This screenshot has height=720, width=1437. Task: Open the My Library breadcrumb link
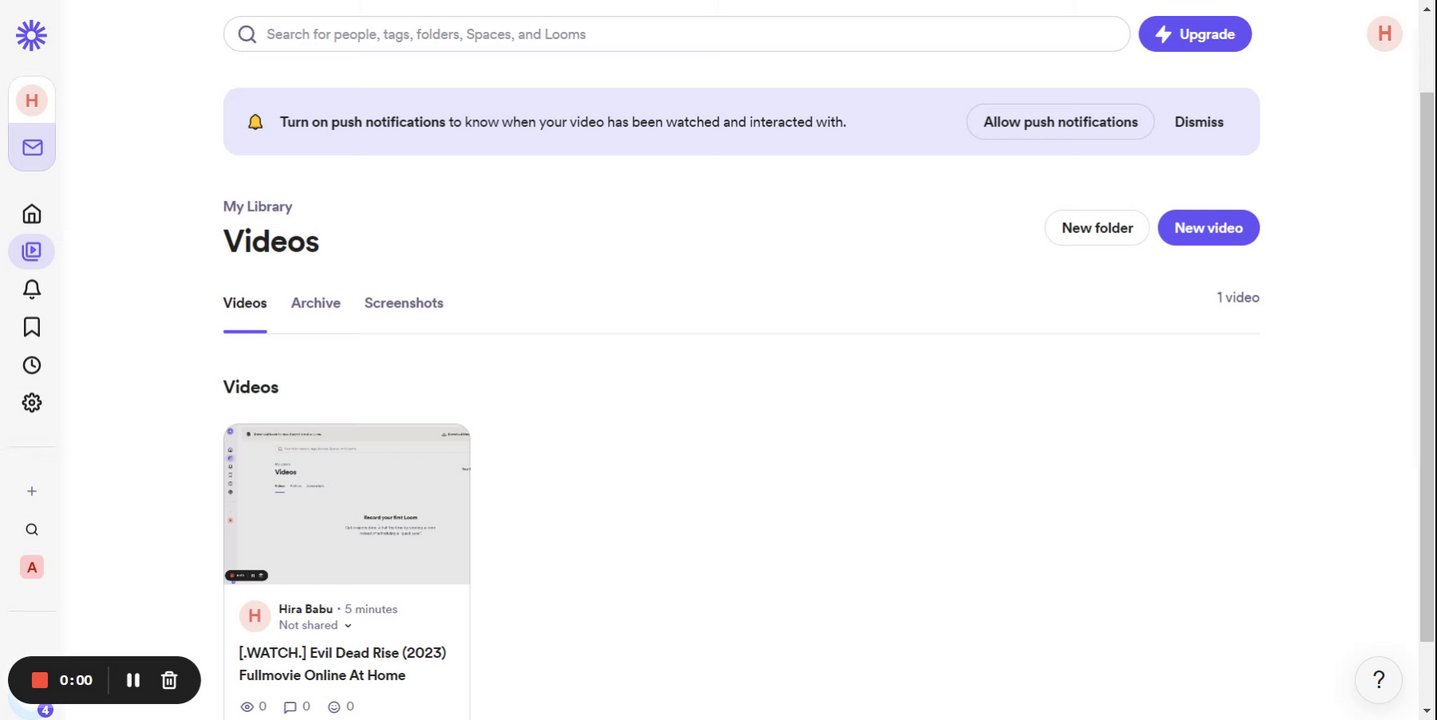pos(258,207)
